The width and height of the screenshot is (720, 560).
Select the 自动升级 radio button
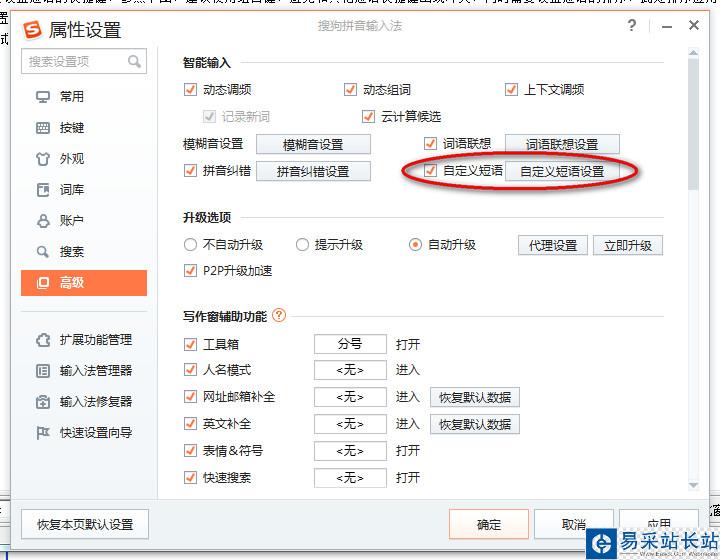pyautogui.click(x=415, y=245)
